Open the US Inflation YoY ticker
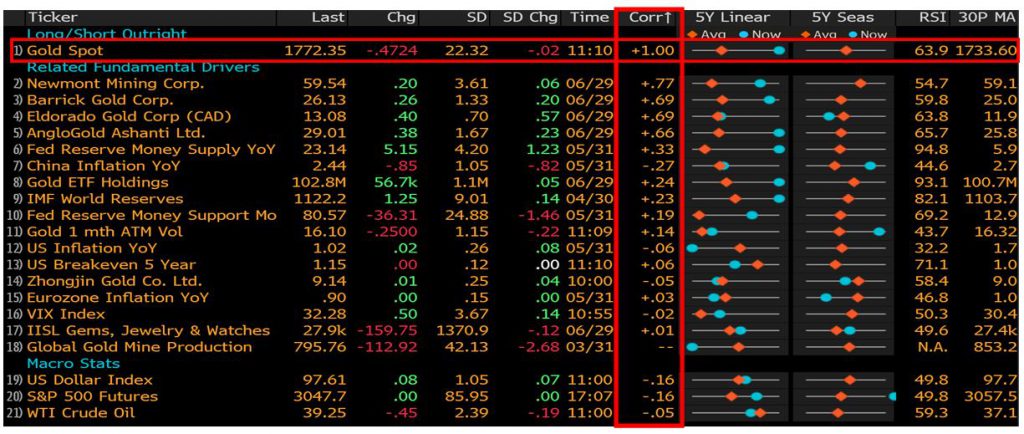 (92, 249)
